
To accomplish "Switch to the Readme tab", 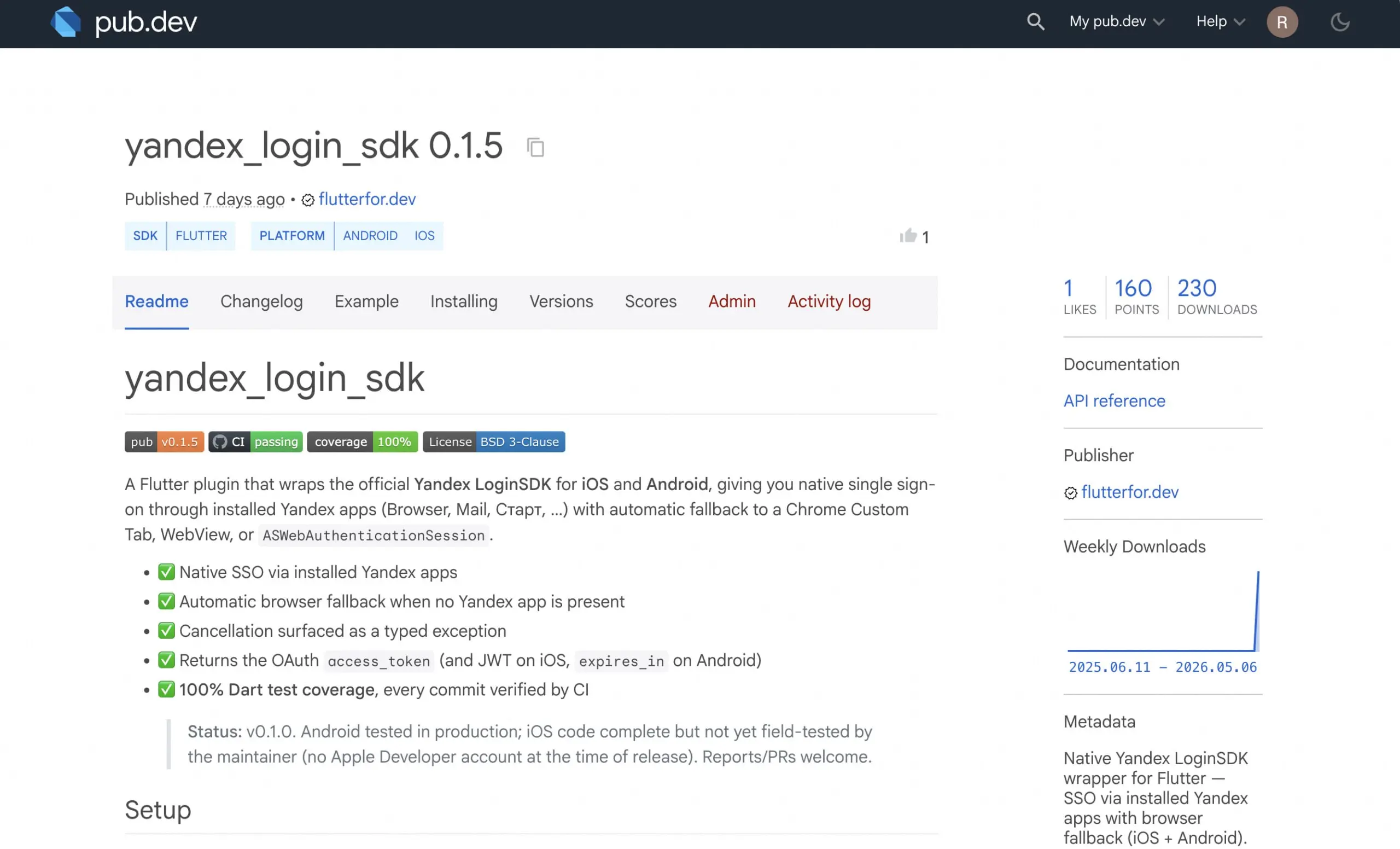I will (x=157, y=301).
